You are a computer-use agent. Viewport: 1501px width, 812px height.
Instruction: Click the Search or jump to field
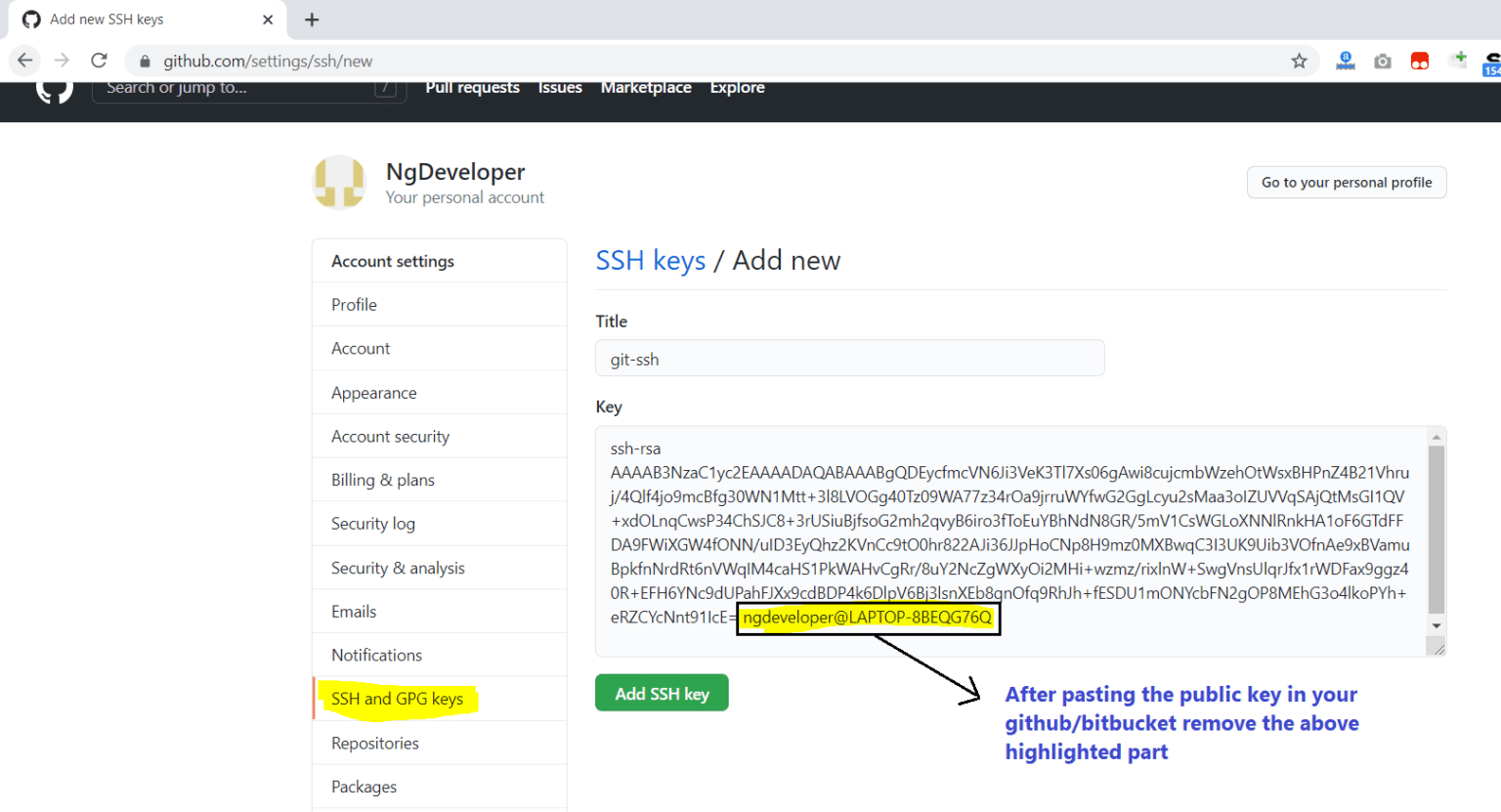(249, 91)
